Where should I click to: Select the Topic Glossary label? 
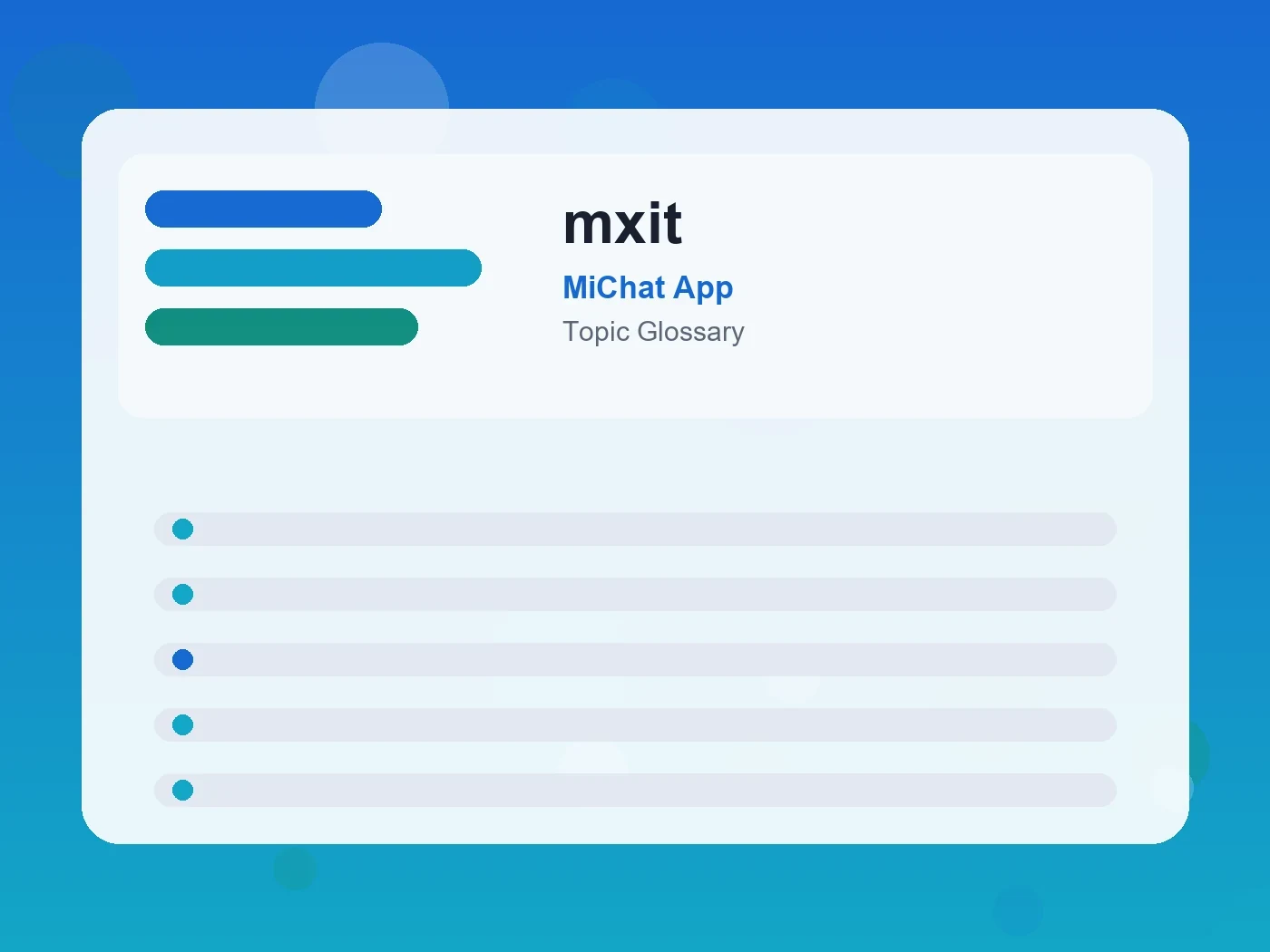(653, 332)
